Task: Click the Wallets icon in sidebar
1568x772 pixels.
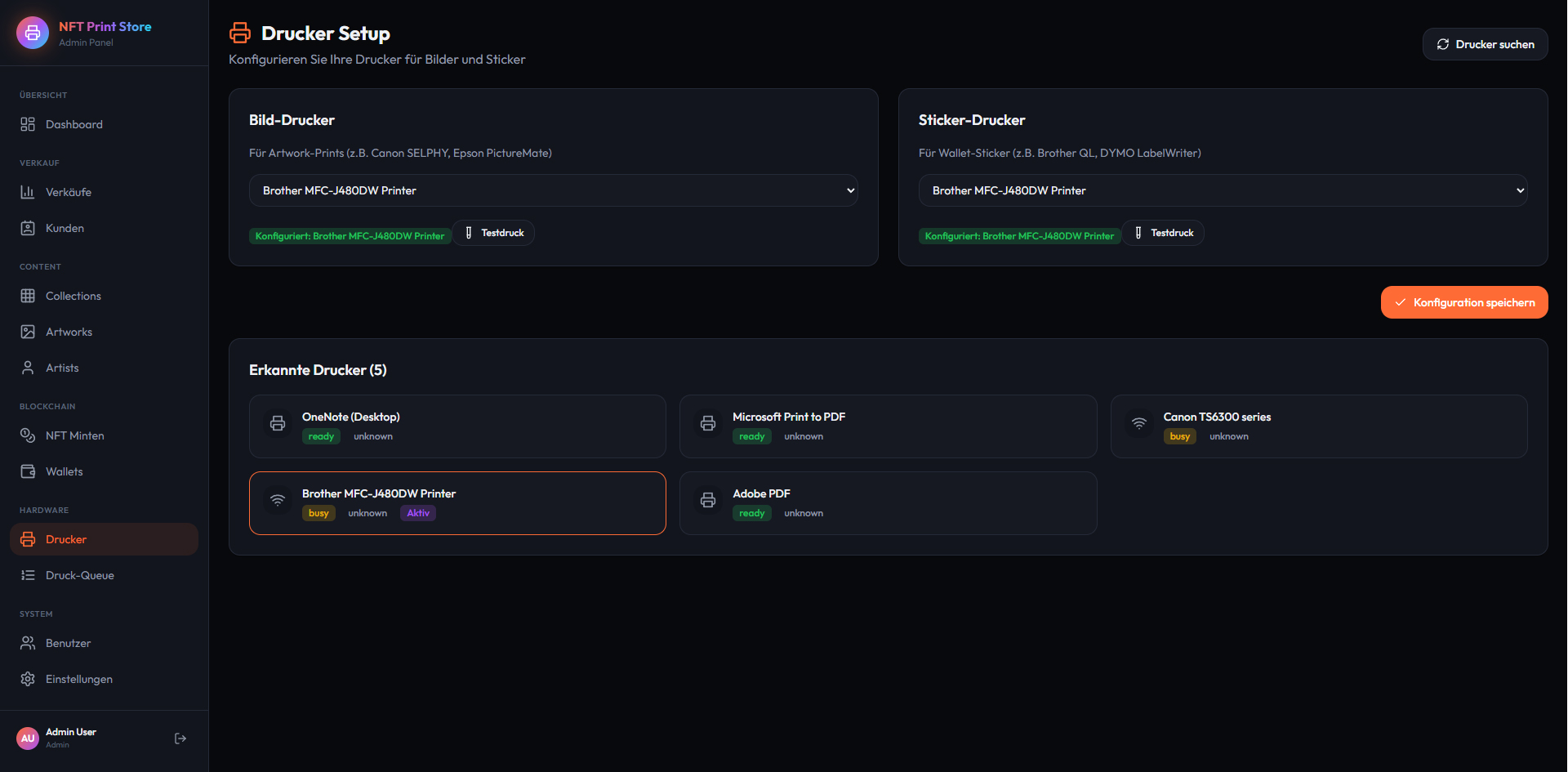Action: (28, 471)
